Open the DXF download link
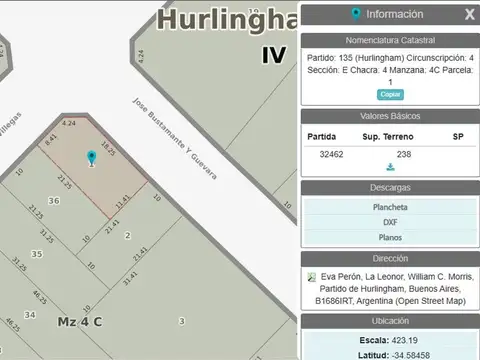 390,222
